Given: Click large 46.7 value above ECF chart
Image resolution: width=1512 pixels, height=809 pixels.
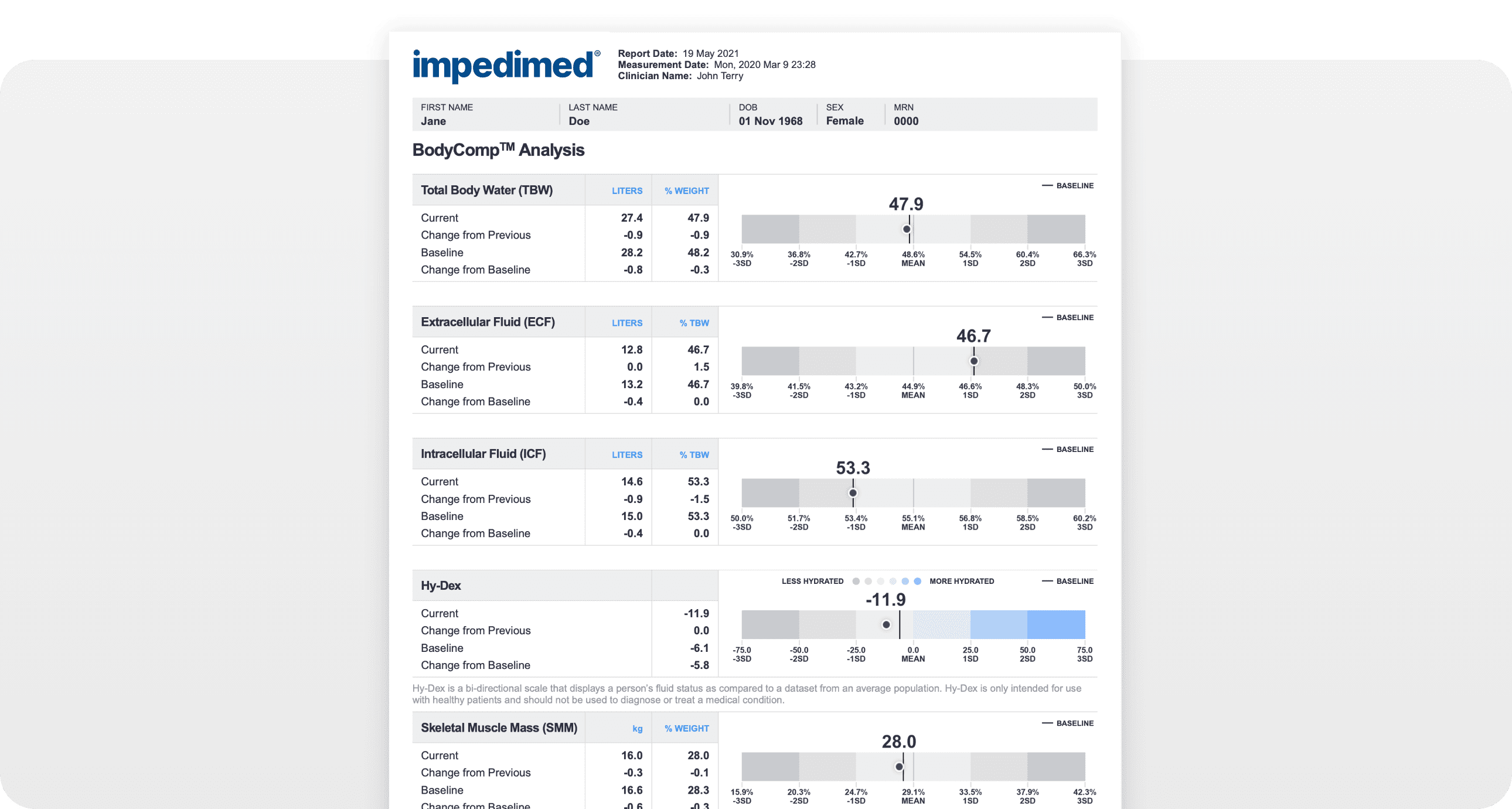Looking at the screenshot, I should click(973, 336).
